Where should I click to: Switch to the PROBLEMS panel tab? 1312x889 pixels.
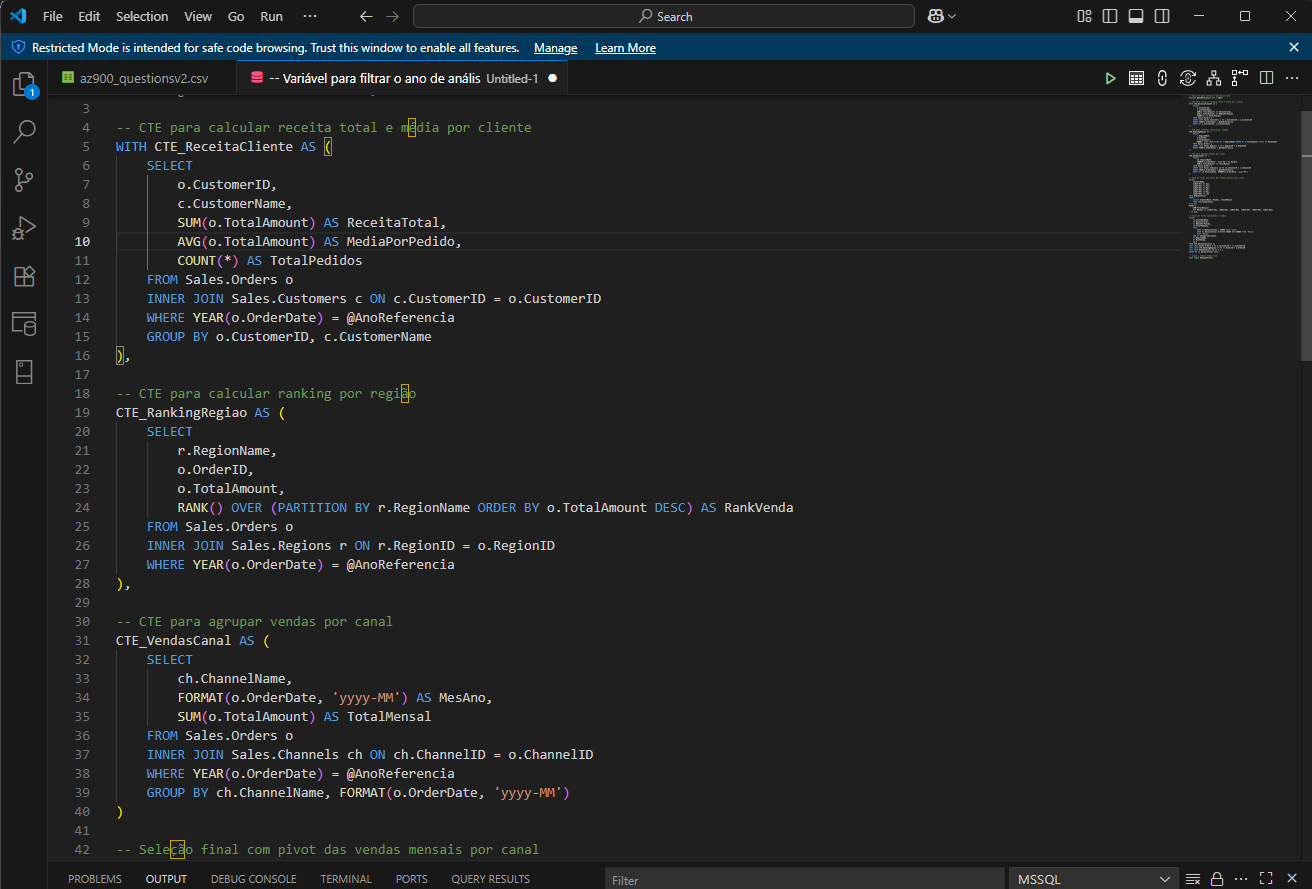click(95, 879)
